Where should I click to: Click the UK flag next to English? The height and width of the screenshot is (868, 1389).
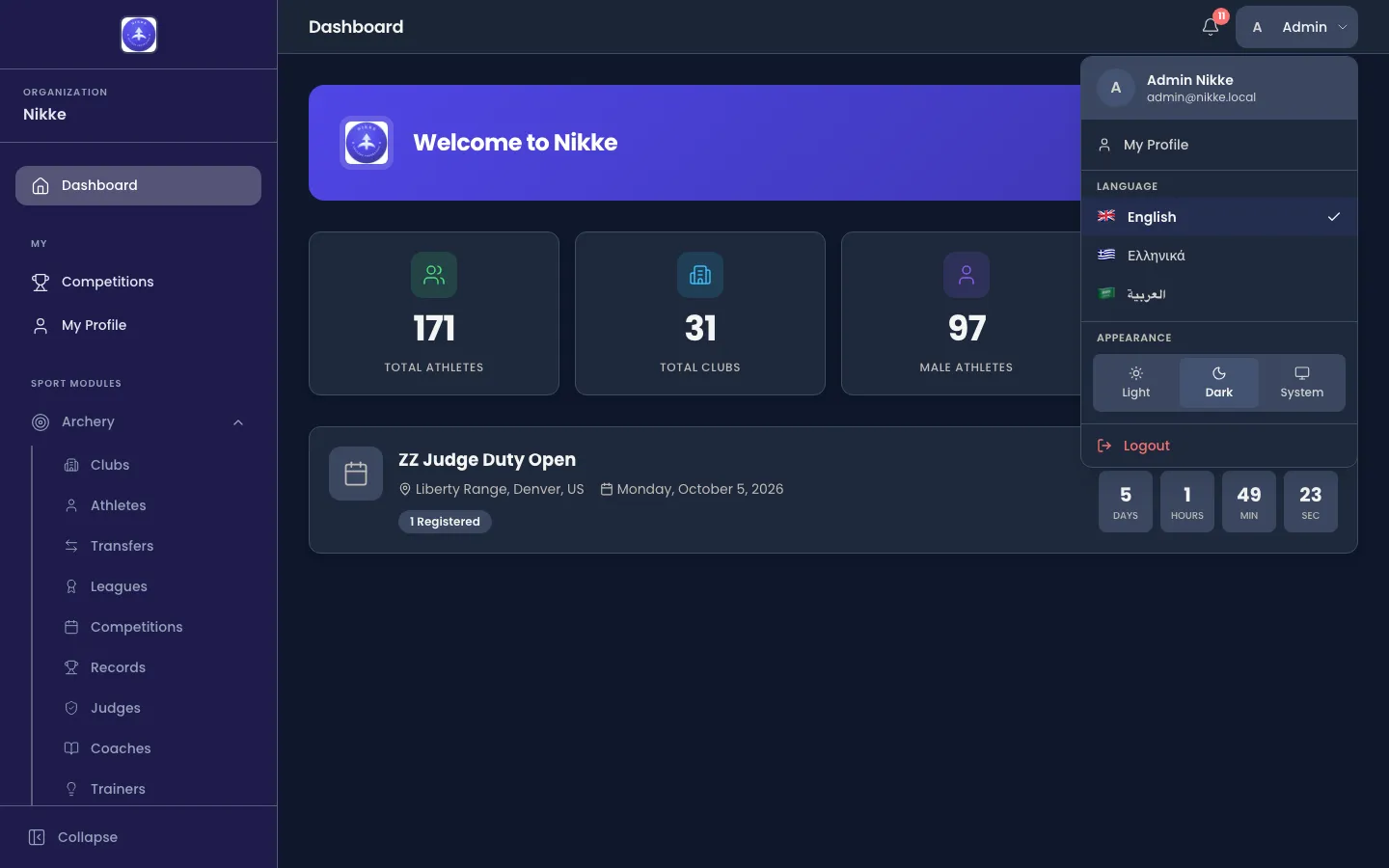pyautogui.click(x=1106, y=216)
